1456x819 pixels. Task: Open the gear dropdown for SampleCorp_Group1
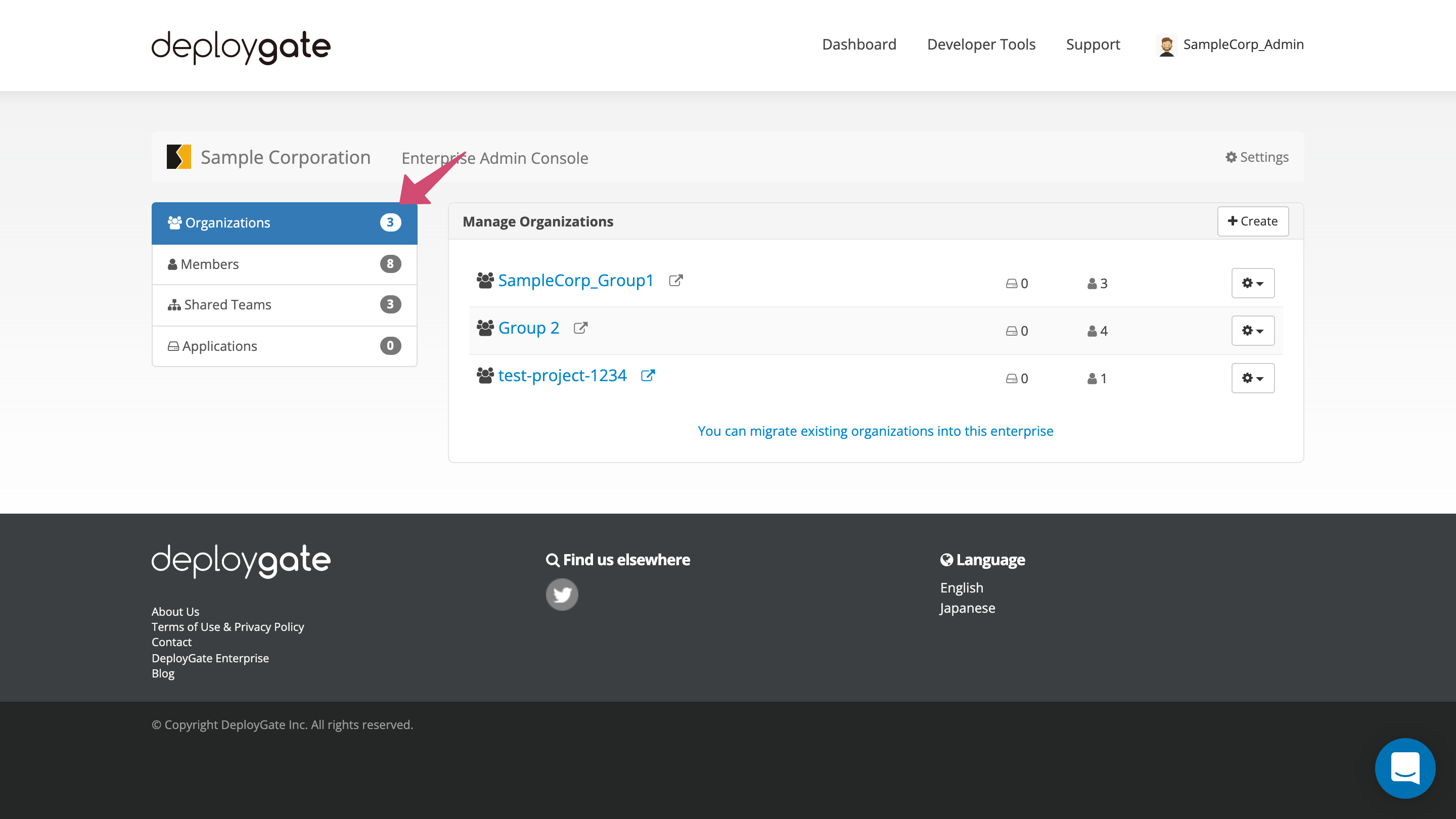1253,283
